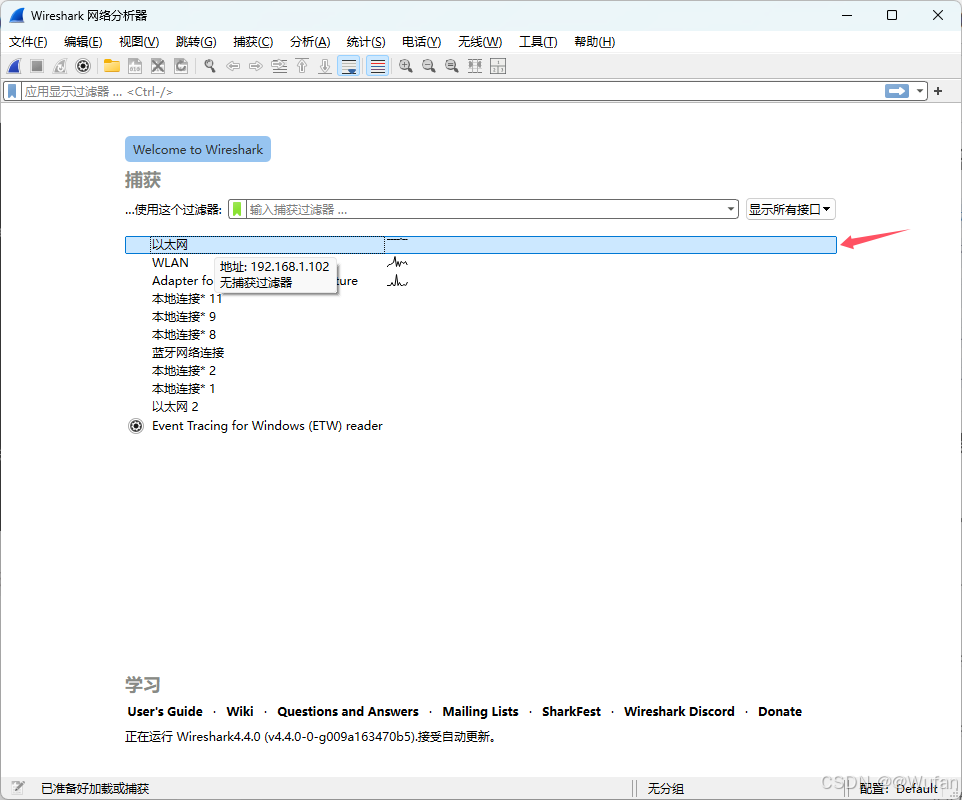Click into the display filter input field
Screen dimensions: 962x800
(x=453, y=91)
